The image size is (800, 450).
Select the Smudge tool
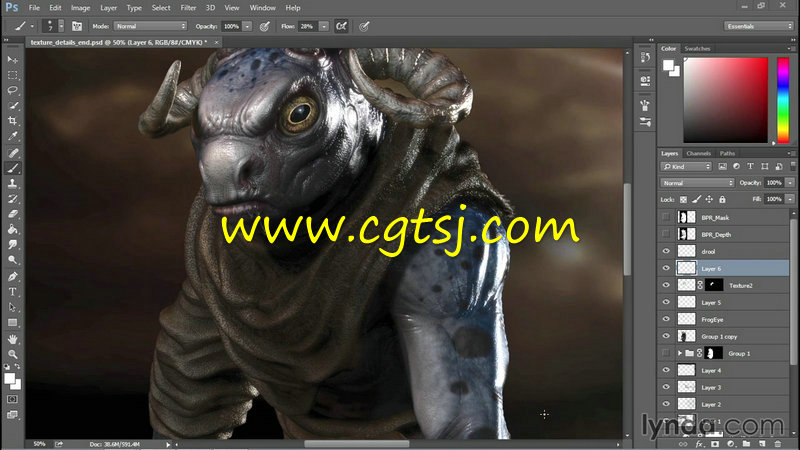tap(12, 244)
